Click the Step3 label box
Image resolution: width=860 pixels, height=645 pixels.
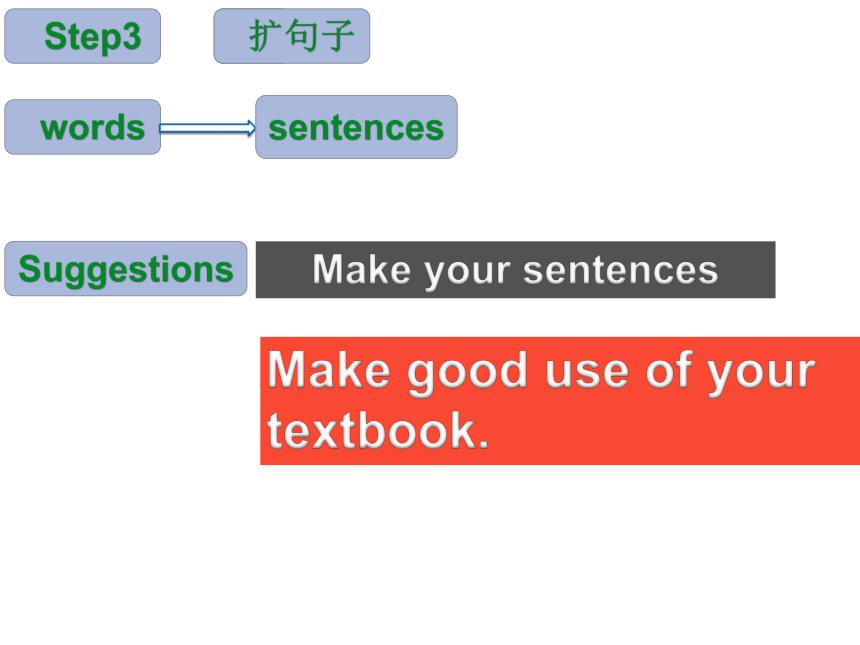tap(83, 36)
